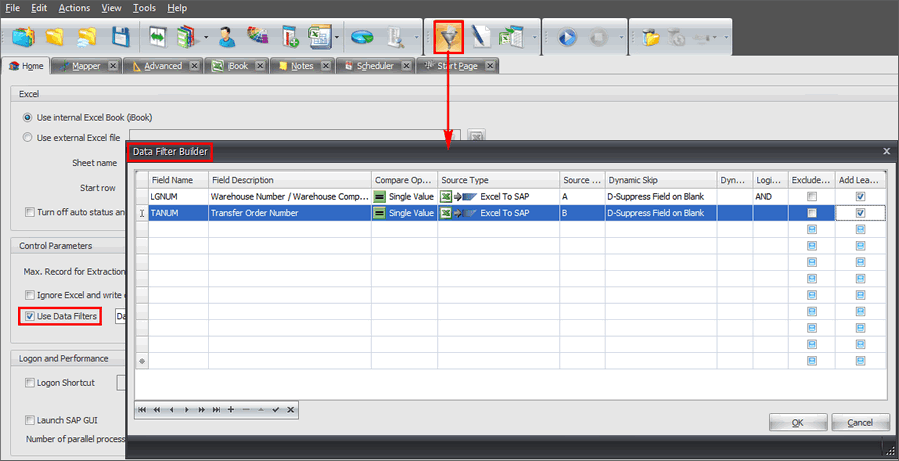
Task: Click the color palette toolbar icon
Action: 258,39
